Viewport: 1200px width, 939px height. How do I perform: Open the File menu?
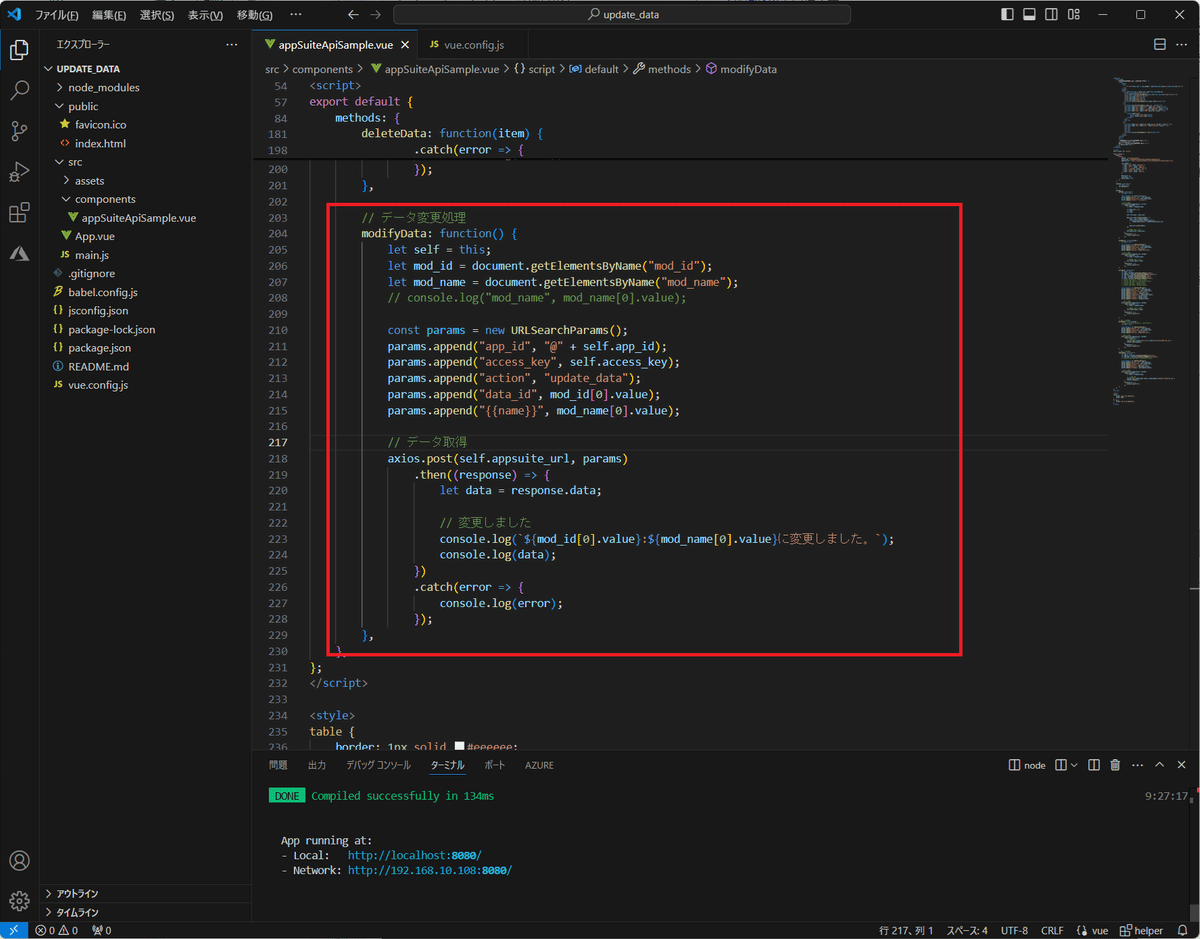pos(57,15)
